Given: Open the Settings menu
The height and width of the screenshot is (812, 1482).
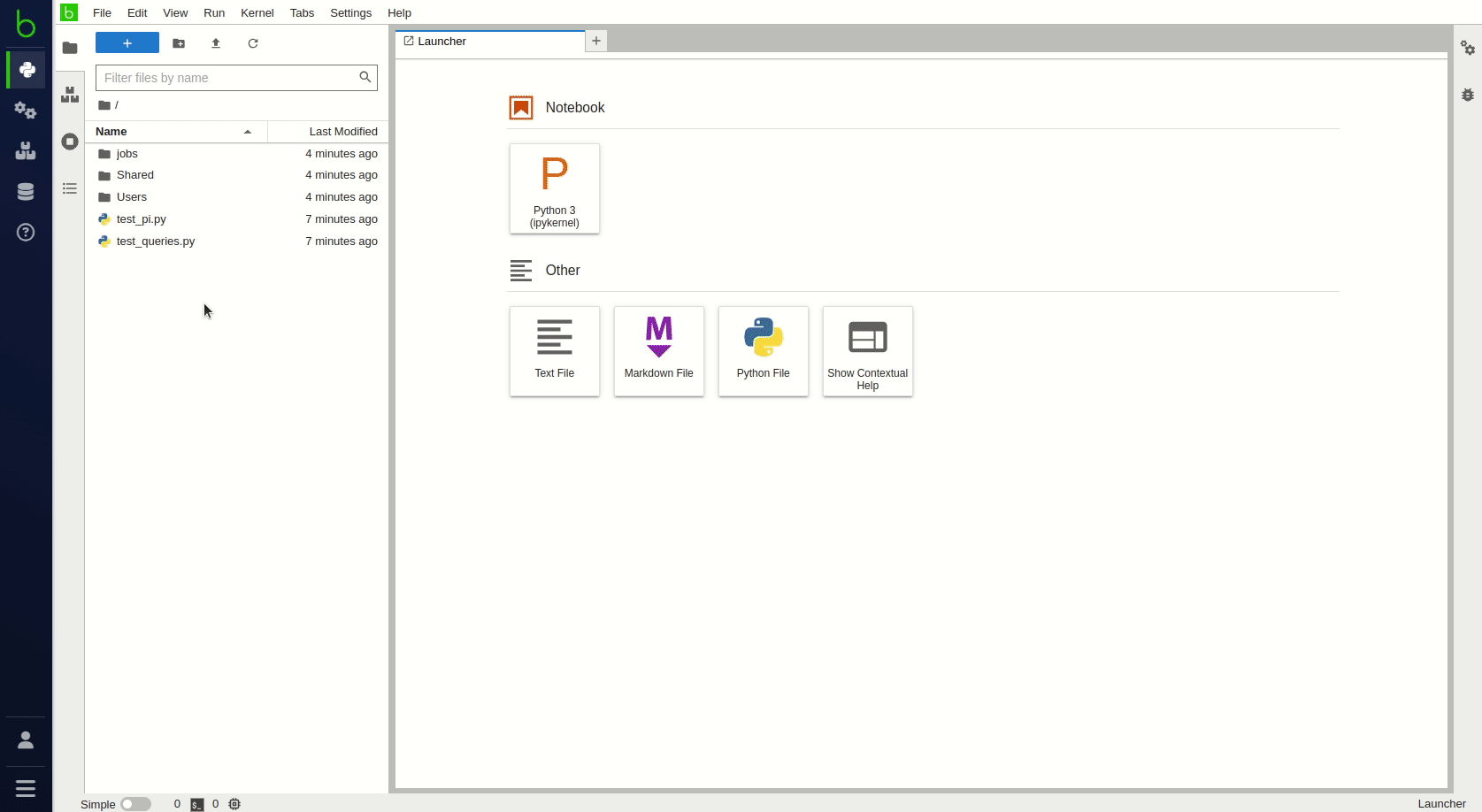Looking at the screenshot, I should (350, 13).
